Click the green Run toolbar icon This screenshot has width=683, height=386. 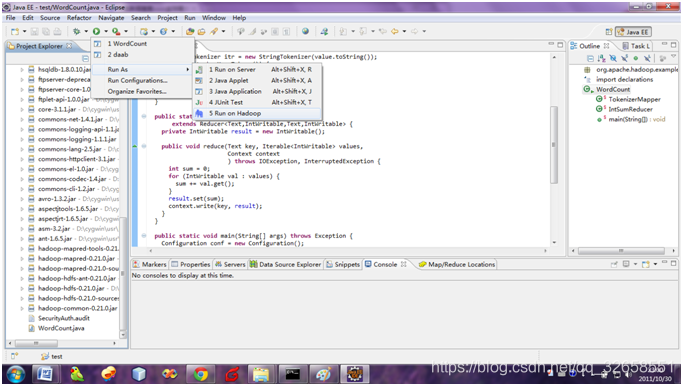[96, 31]
